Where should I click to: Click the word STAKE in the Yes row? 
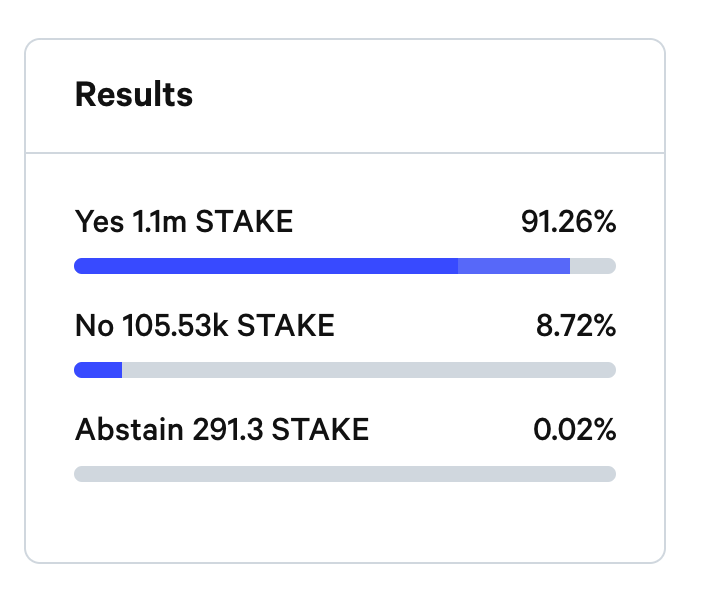pos(244,221)
